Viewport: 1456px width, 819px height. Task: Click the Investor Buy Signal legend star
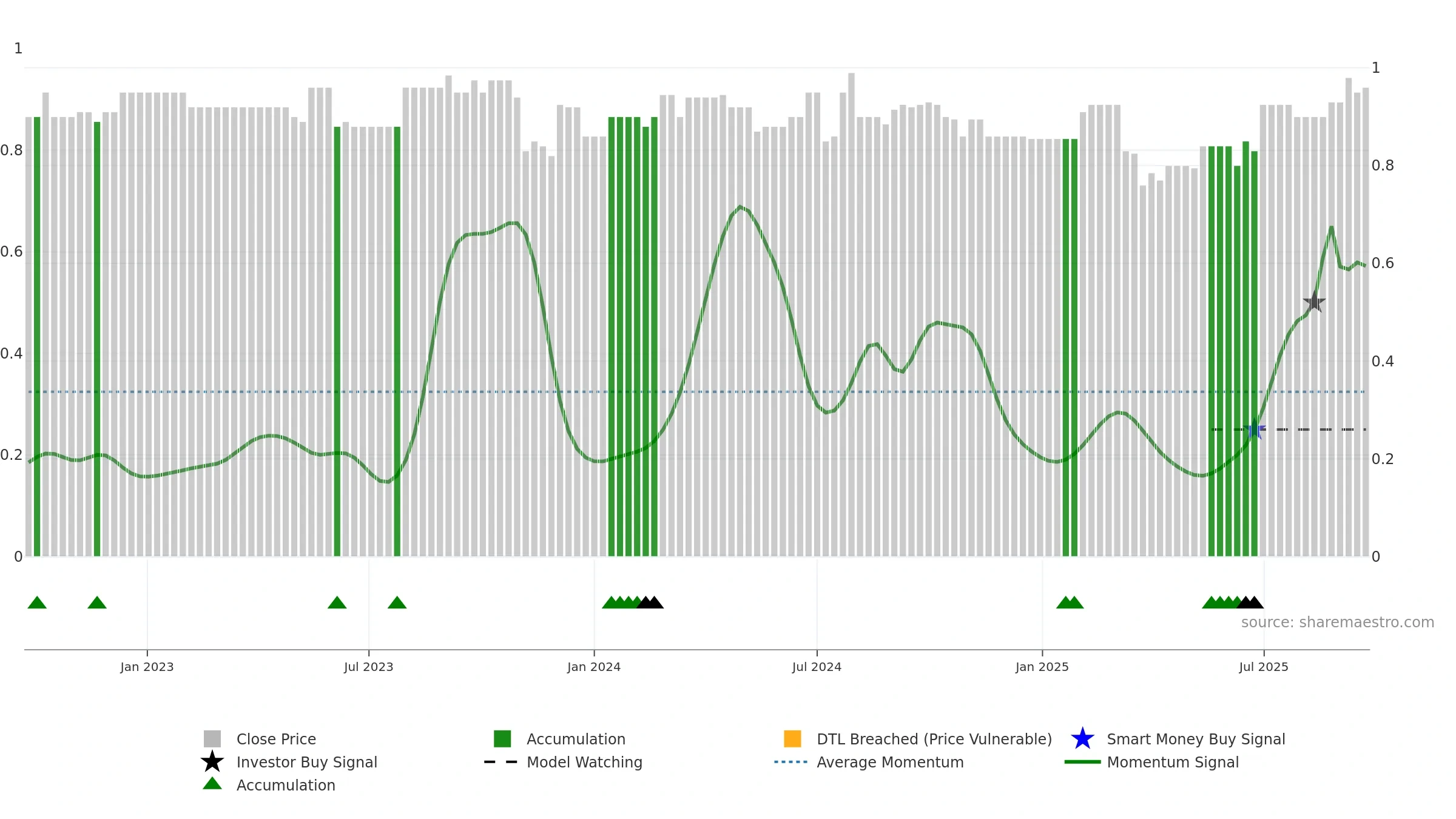212,761
